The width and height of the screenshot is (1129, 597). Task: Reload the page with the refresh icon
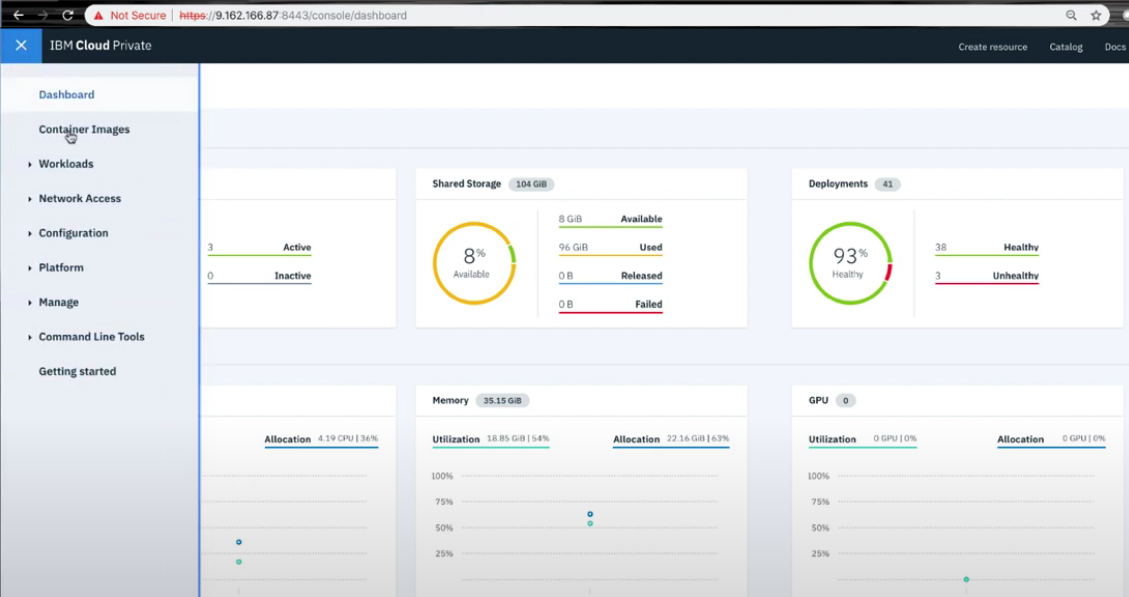click(x=68, y=15)
